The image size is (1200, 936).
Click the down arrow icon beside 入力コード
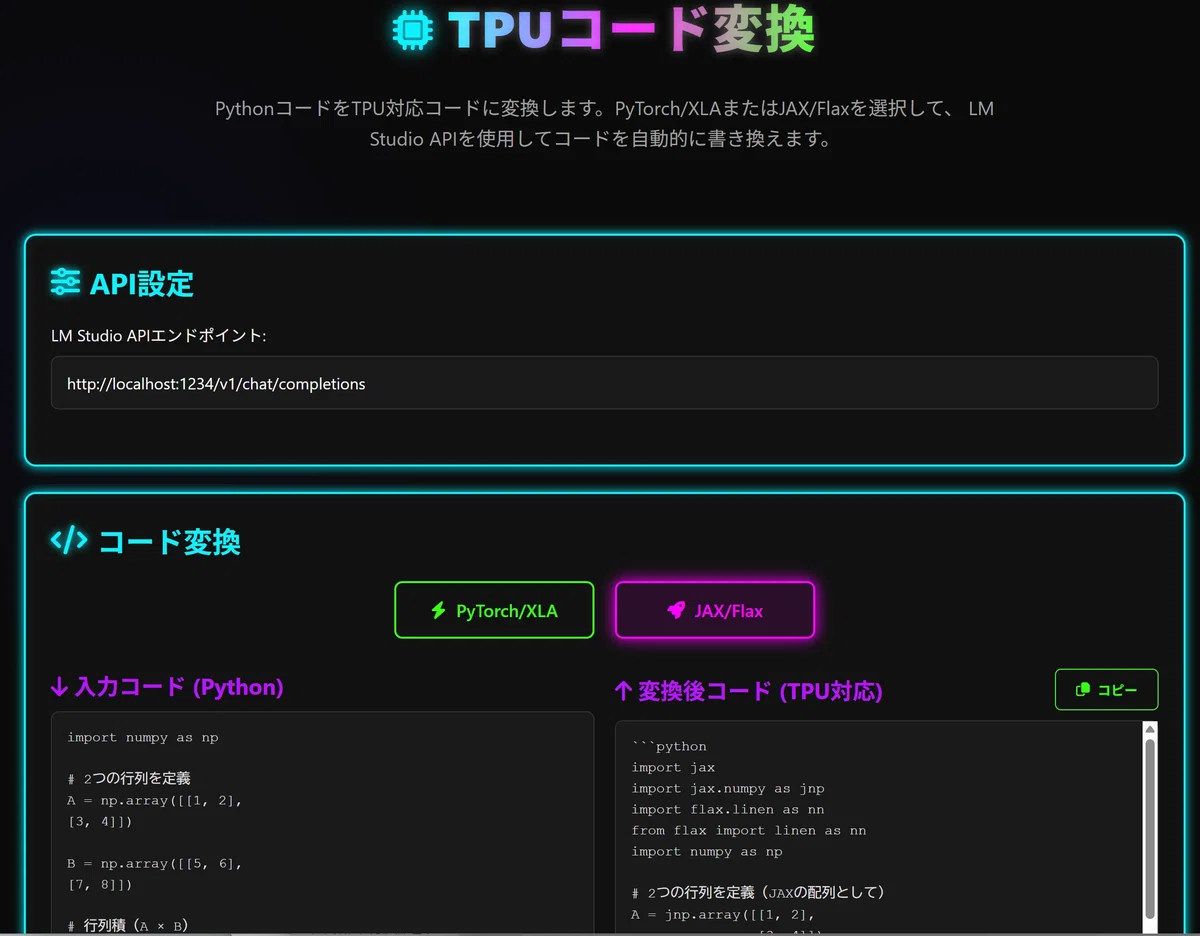pos(59,687)
